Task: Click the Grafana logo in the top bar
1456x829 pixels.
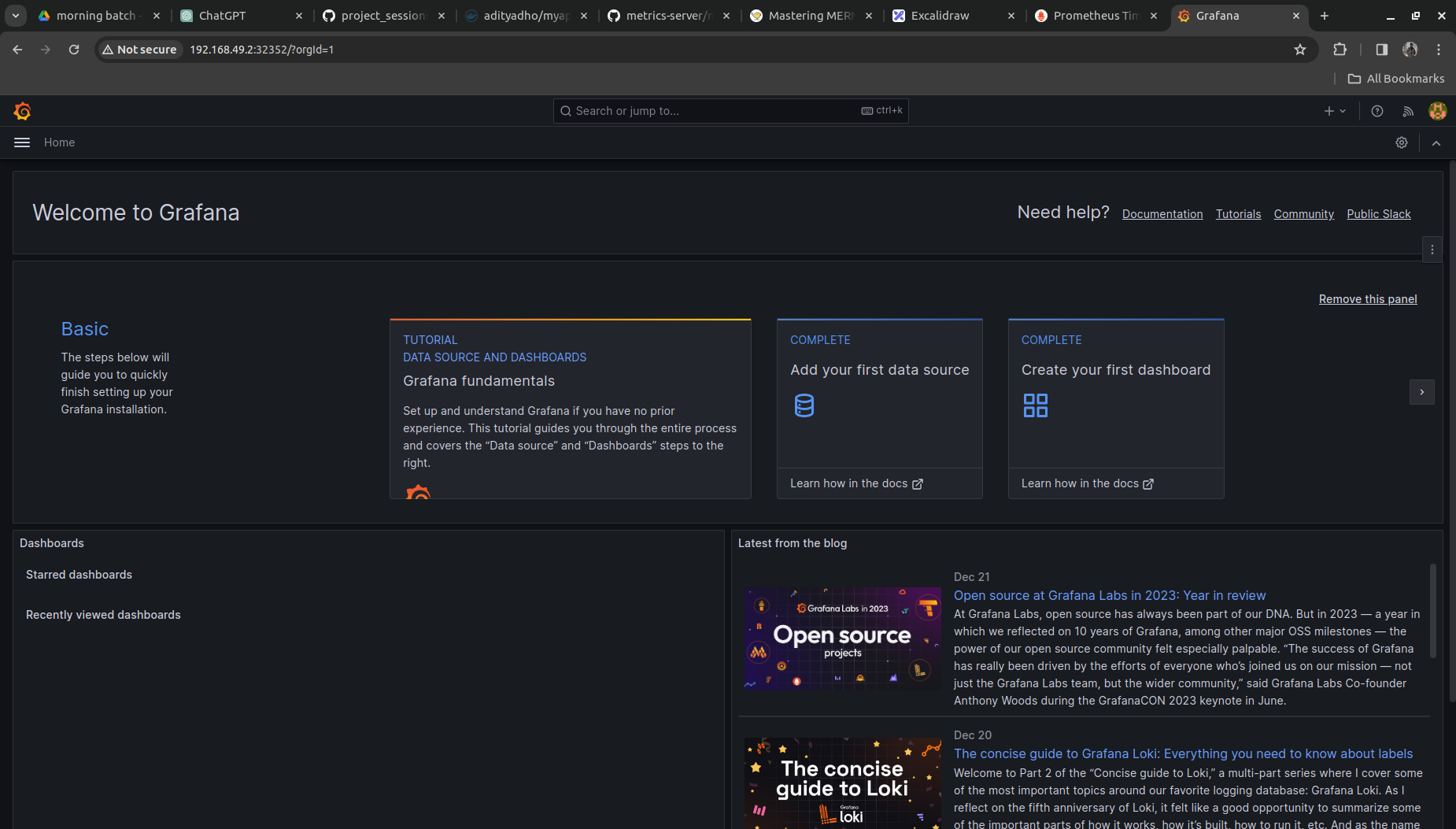Action: [x=22, y=111]
